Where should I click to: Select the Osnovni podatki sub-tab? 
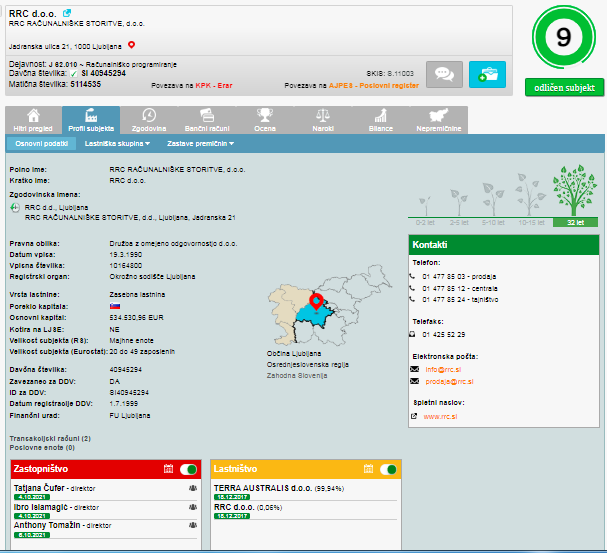[41, 144]
